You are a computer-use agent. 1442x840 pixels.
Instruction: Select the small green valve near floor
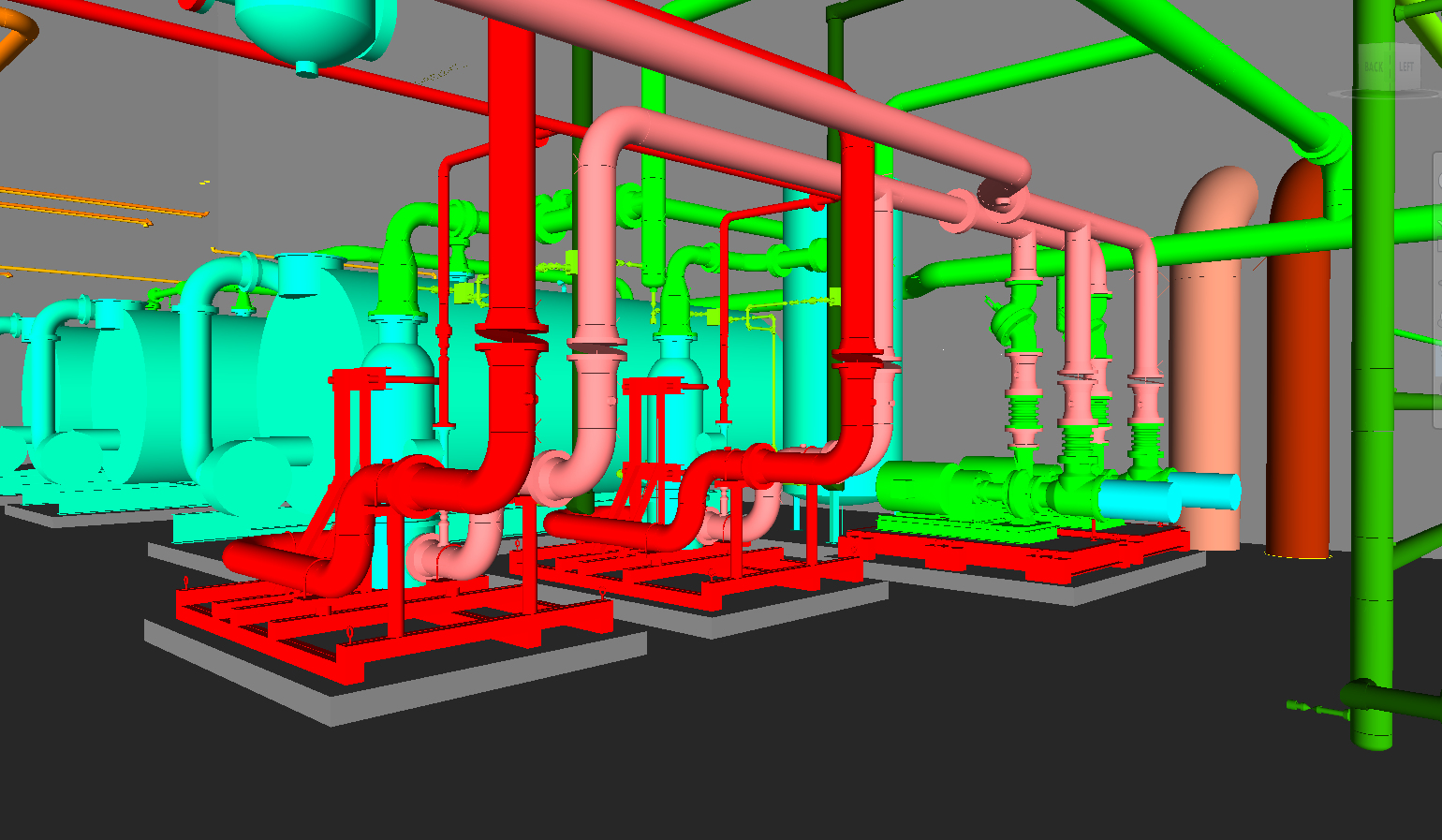point(1316,709)
